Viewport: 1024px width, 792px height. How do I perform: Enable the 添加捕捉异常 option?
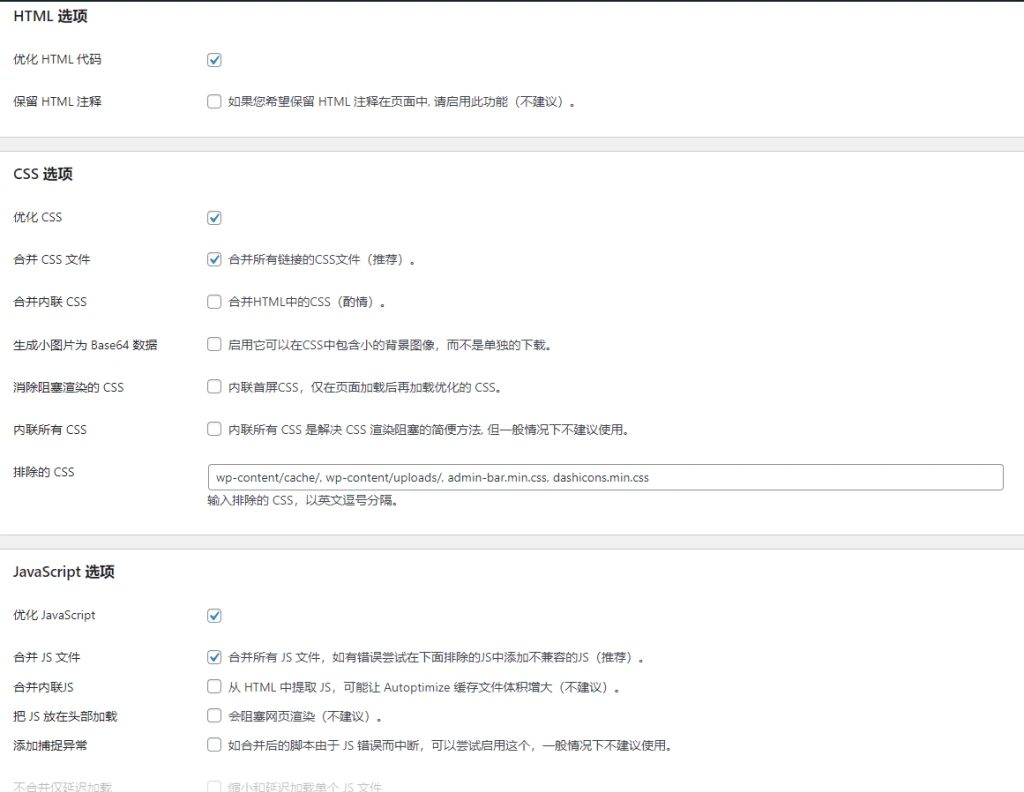tap(214, 745)
